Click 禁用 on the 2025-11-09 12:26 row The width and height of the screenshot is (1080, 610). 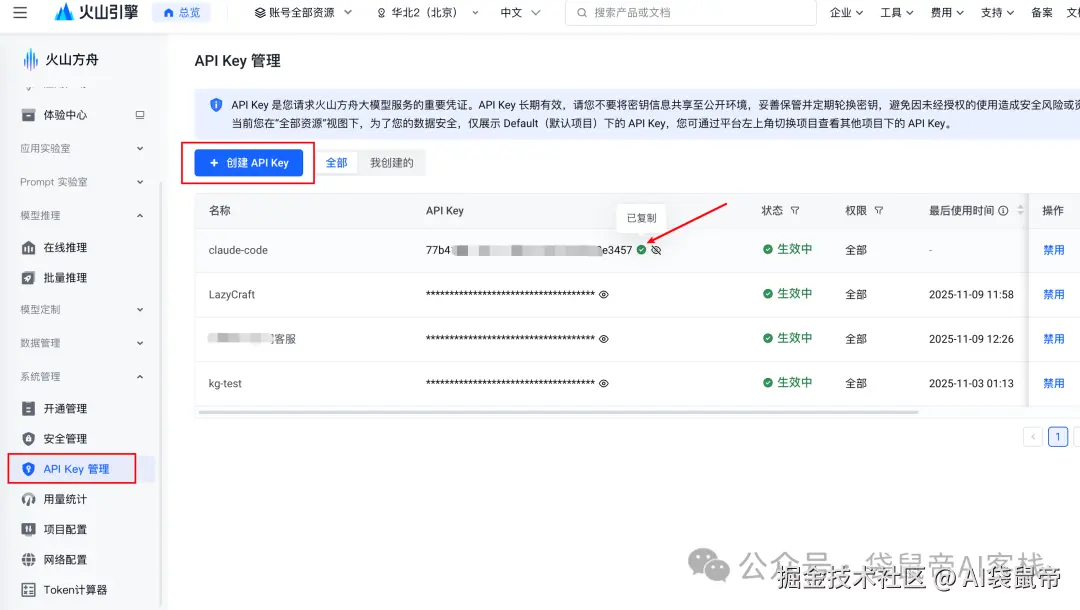[x=1053, y=339]
